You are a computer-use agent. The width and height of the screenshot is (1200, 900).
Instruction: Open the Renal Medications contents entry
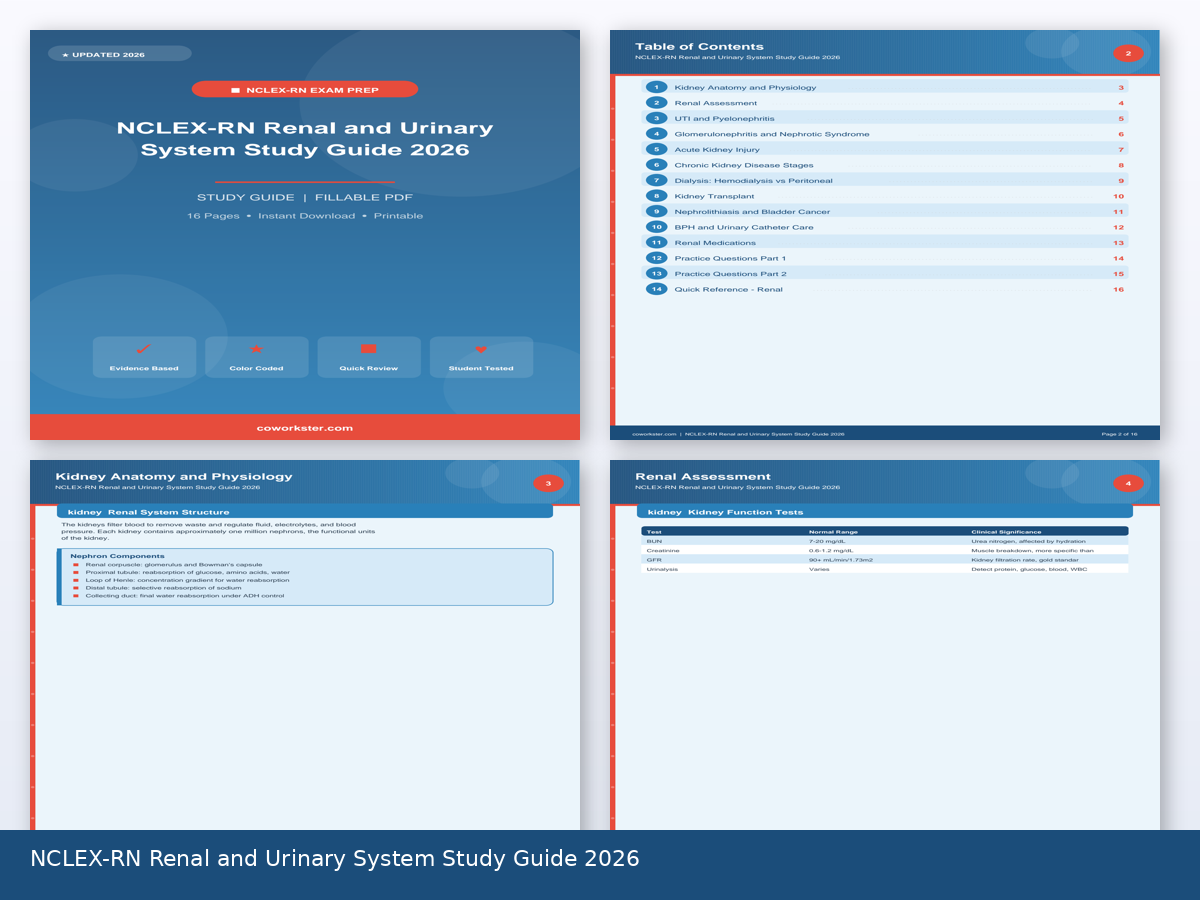coord(714,243)
